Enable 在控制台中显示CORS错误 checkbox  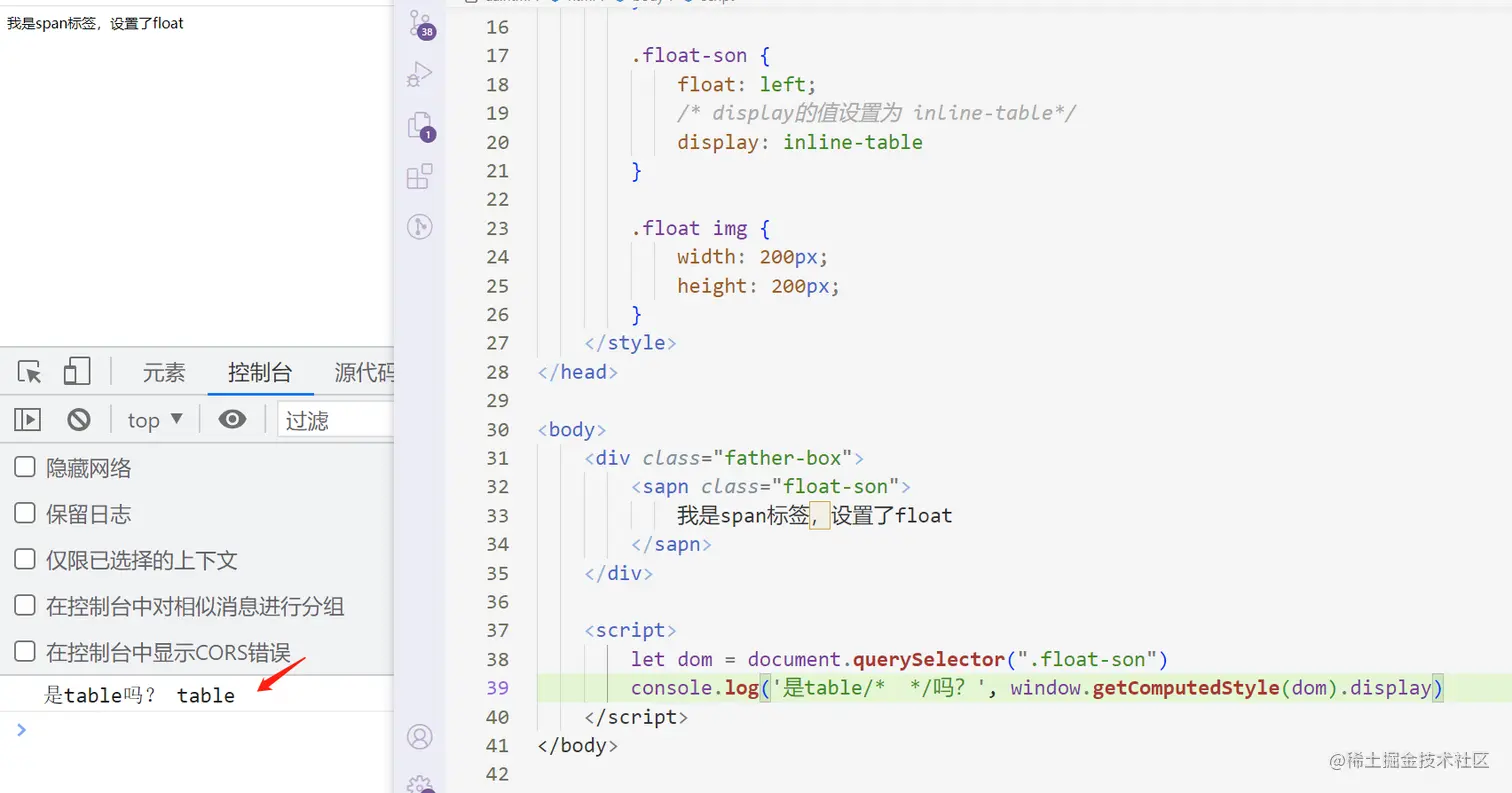(25, 653)
